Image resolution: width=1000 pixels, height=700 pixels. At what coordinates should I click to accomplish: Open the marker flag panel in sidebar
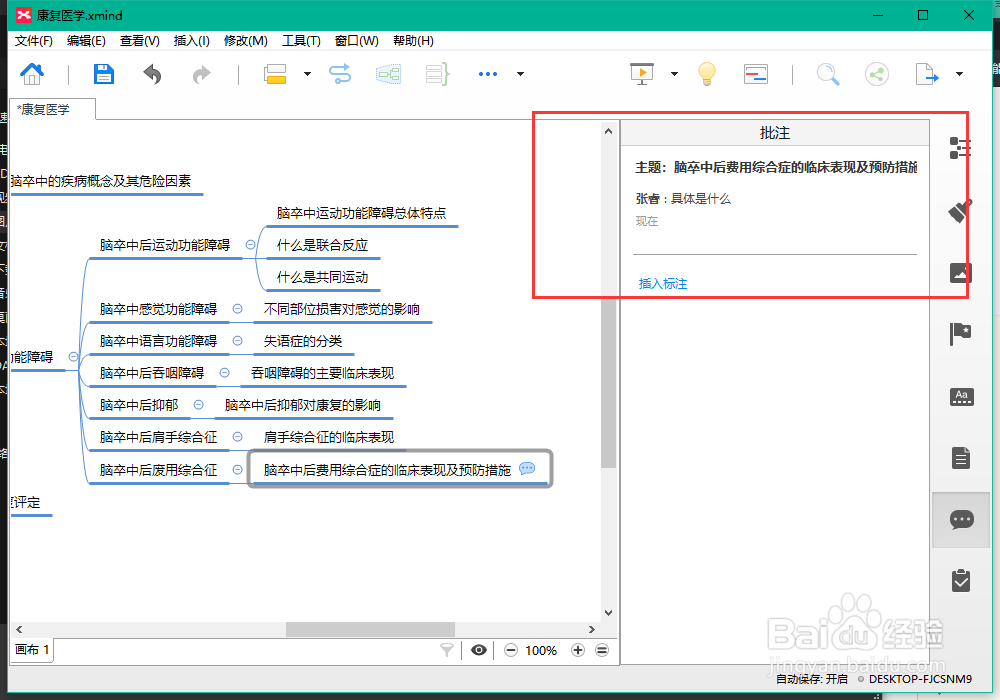[961, 335]
